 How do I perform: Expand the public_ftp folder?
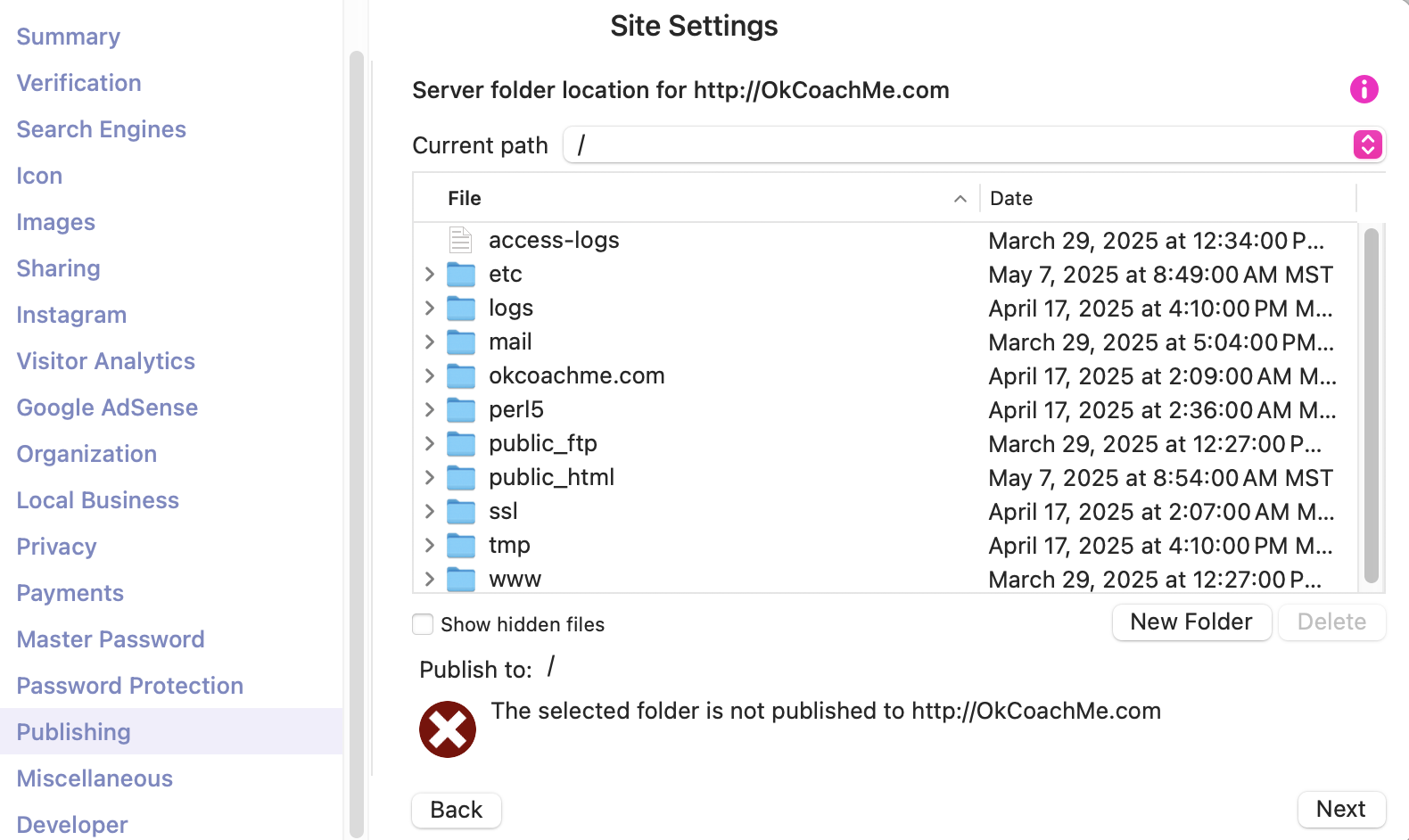click(x=429, y=443)
